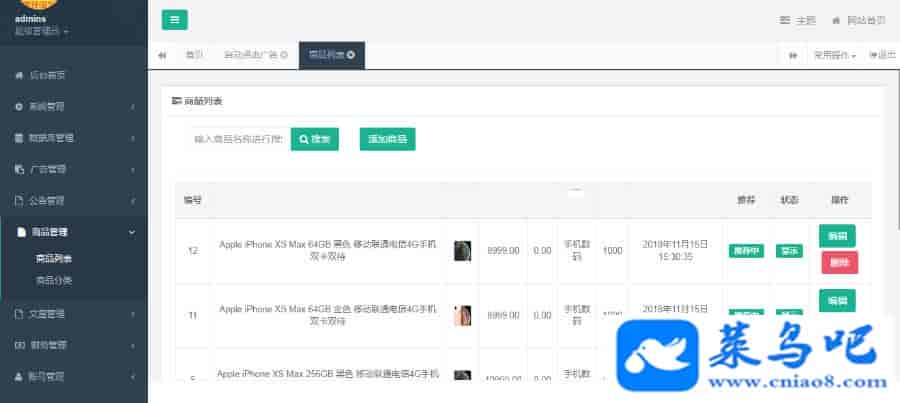Click the 退出 logout link
The image size is (900, 403).
click(883, 56)
